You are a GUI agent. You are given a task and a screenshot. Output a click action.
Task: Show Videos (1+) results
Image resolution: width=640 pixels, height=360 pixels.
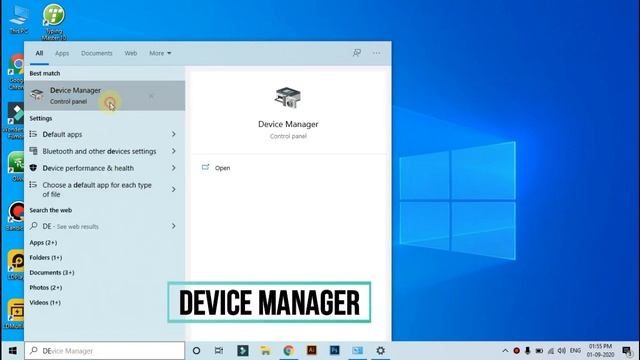pyautogui.click(x=45, y=303)
